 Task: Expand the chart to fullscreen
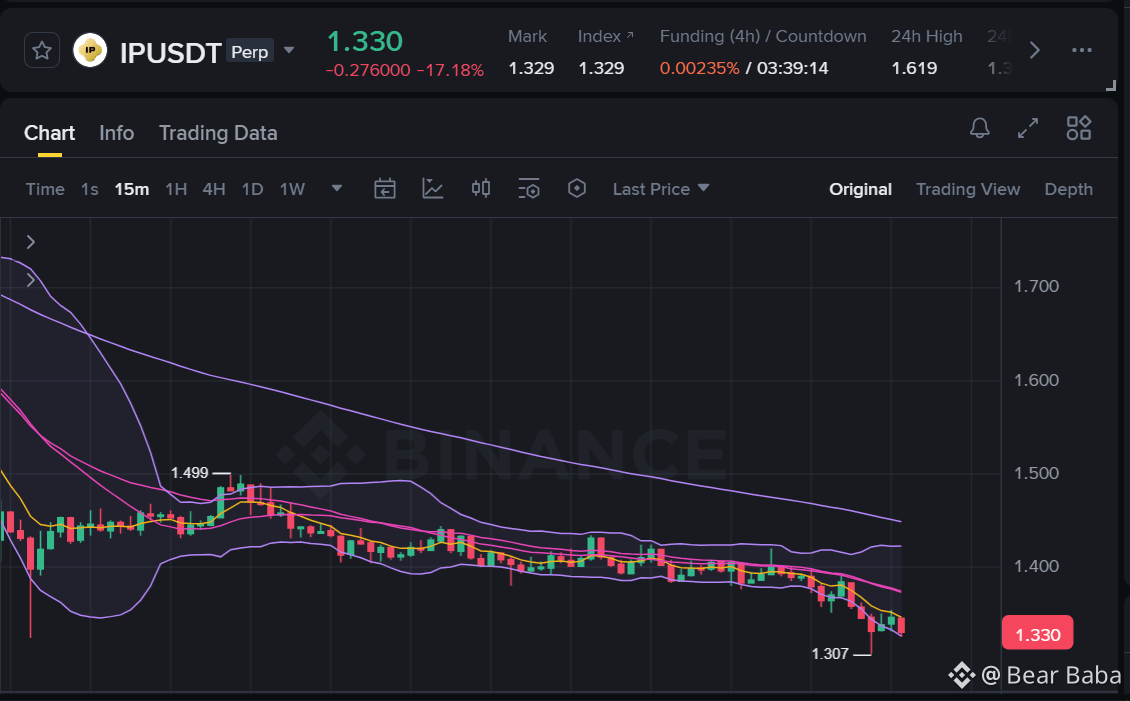(x=1028, y=128)
